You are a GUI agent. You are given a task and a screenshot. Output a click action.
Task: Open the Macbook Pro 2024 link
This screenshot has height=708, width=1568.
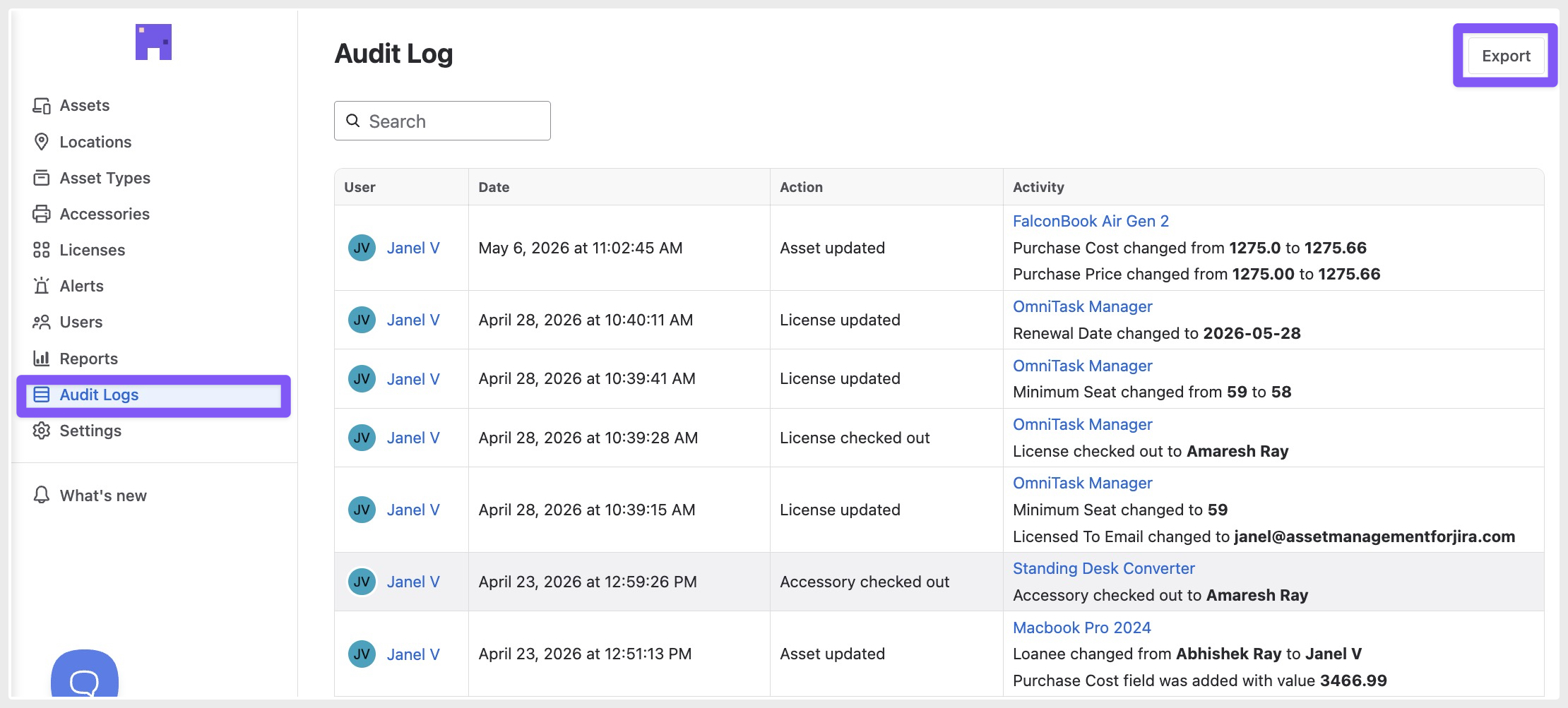(1081, 628)
